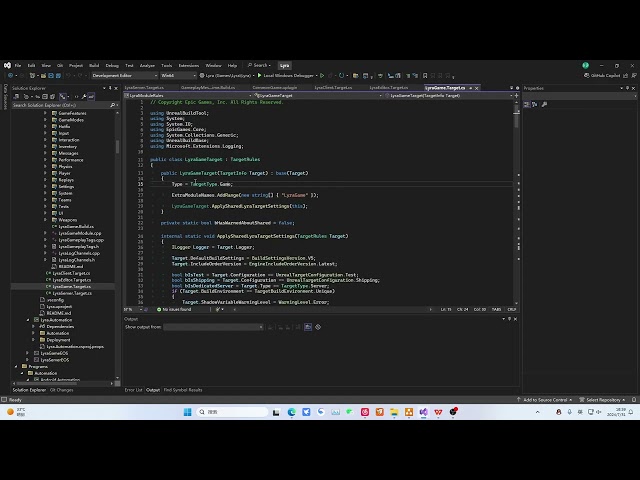Open the editor zoom percentage dropdown
640x480 pixels.
(133, 309)
